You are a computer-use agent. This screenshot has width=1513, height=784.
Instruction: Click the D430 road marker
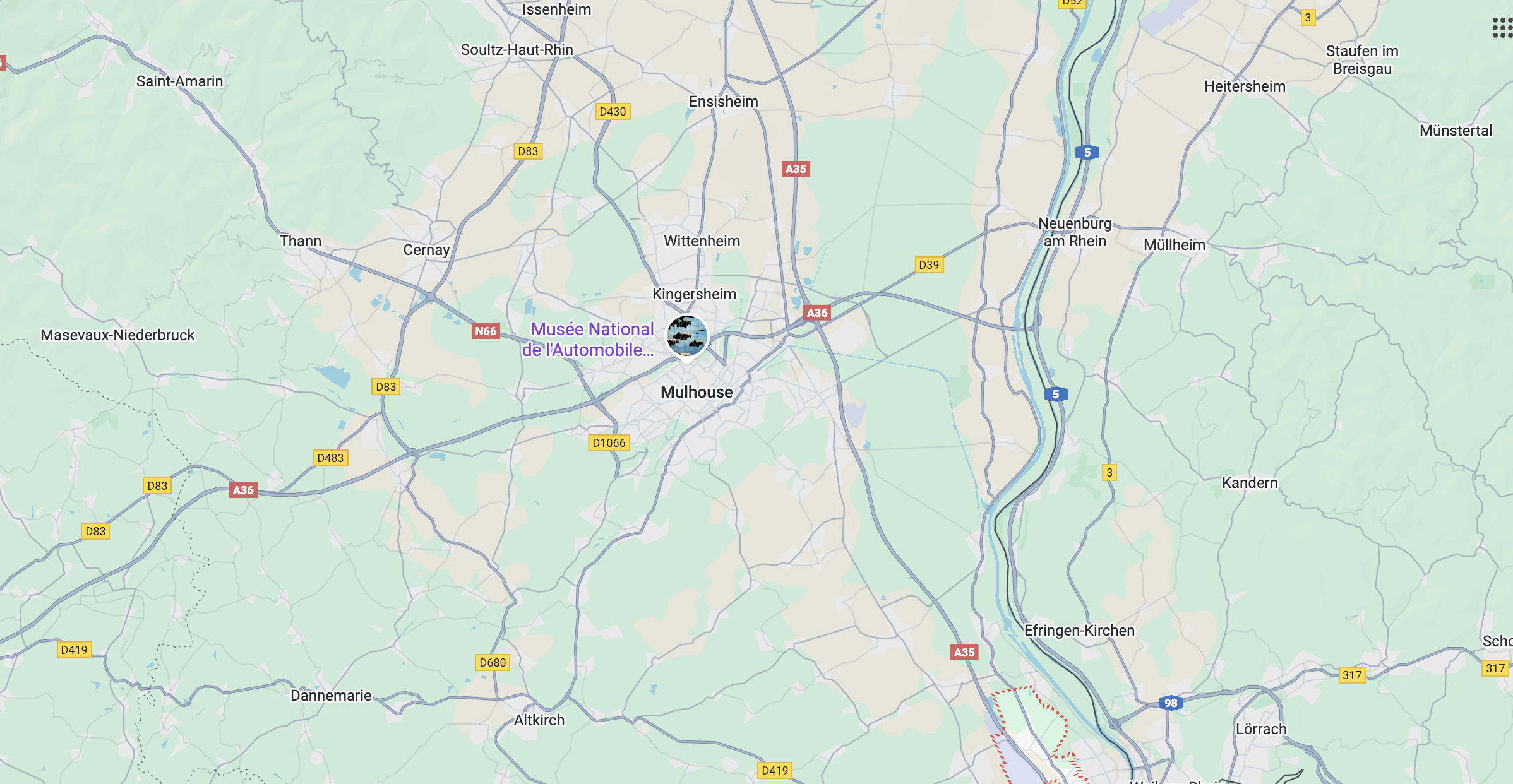613,112
